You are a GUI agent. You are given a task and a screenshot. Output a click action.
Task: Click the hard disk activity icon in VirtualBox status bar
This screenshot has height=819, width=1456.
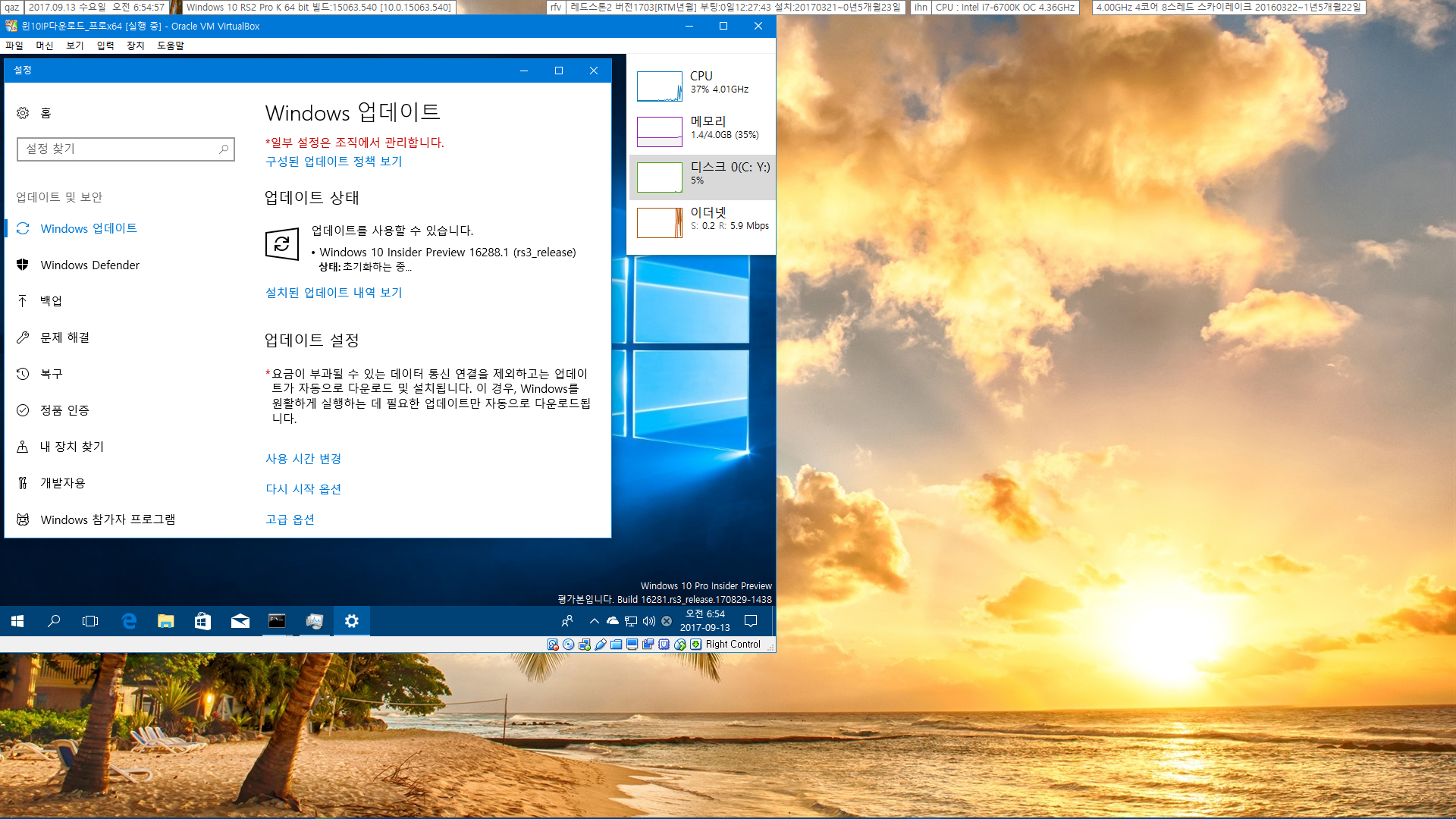553,645
